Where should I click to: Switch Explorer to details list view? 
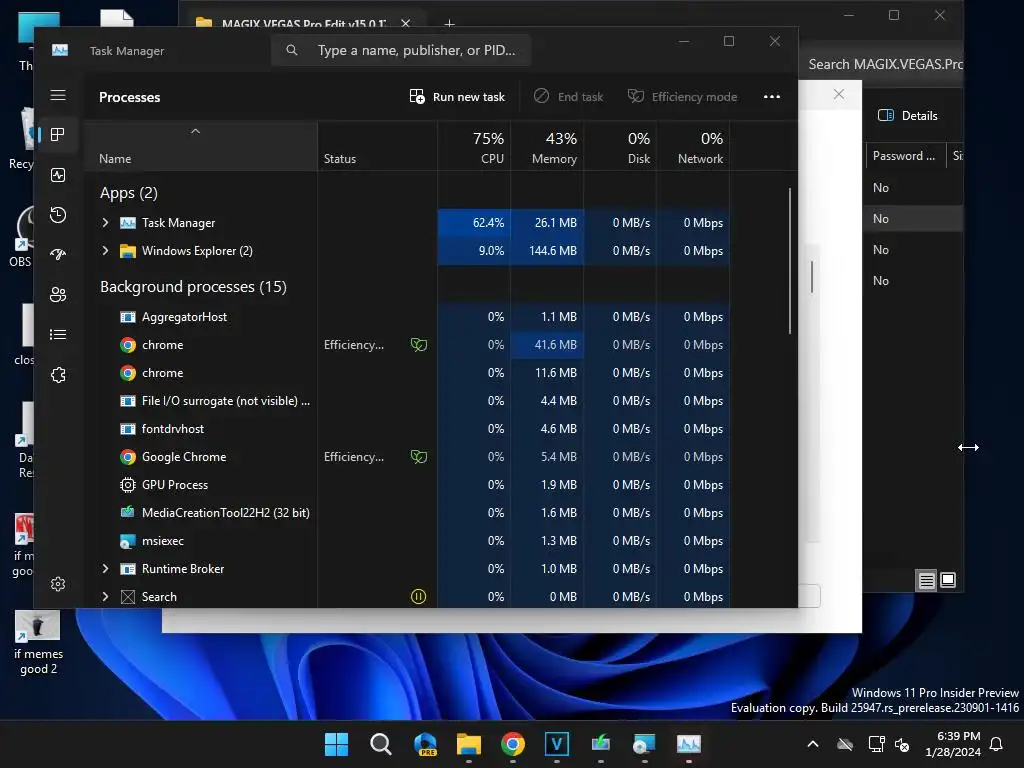[x=927, y=581]
